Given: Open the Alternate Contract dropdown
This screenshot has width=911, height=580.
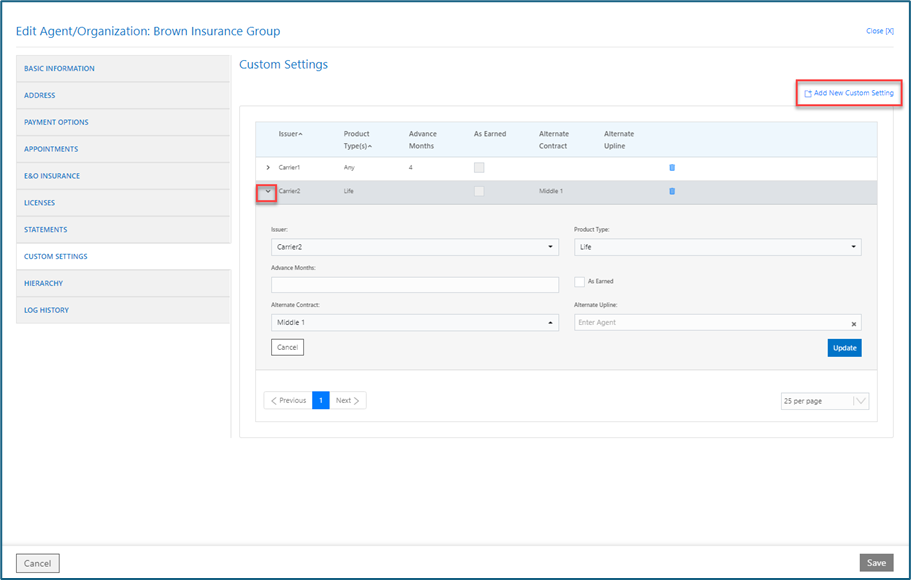Looking at the screenshot, I should coord(415,323).
